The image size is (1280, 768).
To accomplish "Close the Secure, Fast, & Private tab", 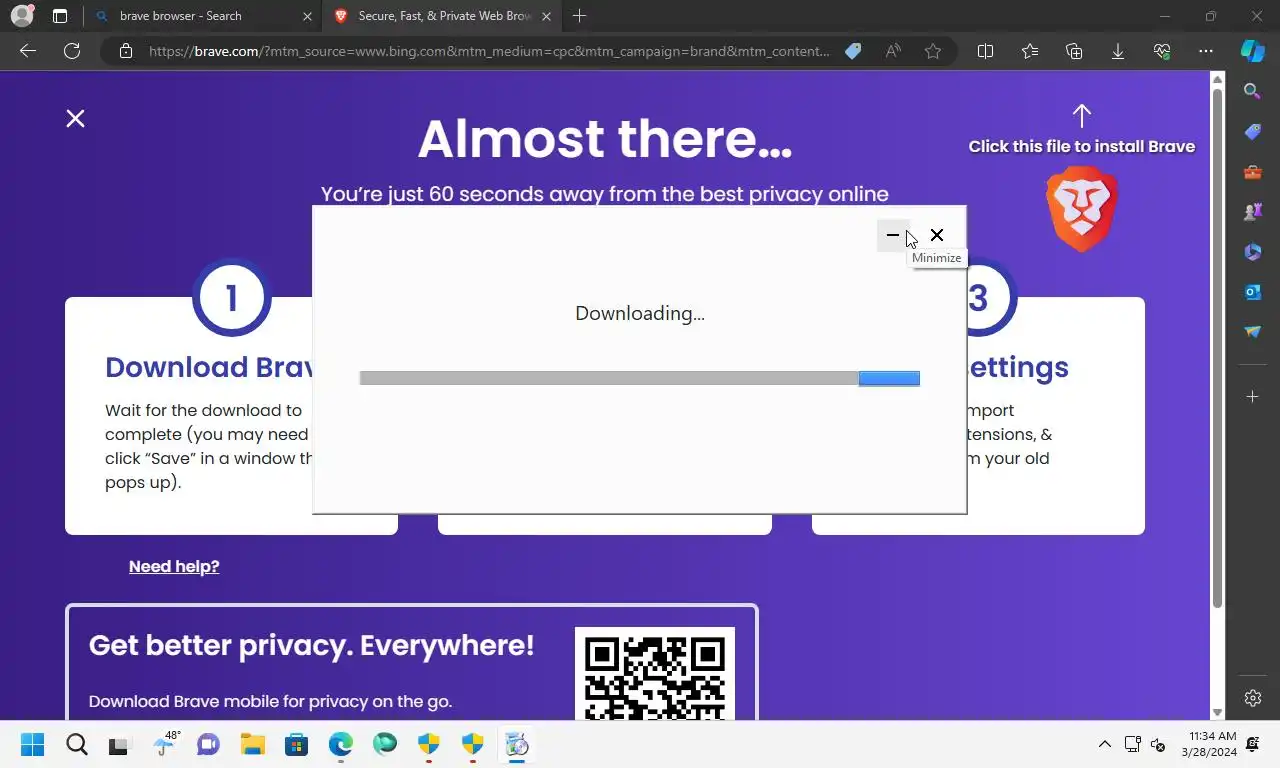I will (x=545, y=16).
